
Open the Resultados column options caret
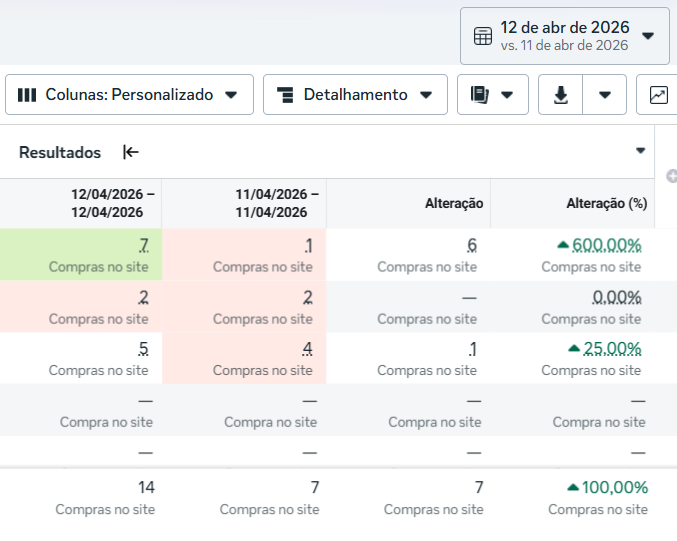tap(641, 151)
